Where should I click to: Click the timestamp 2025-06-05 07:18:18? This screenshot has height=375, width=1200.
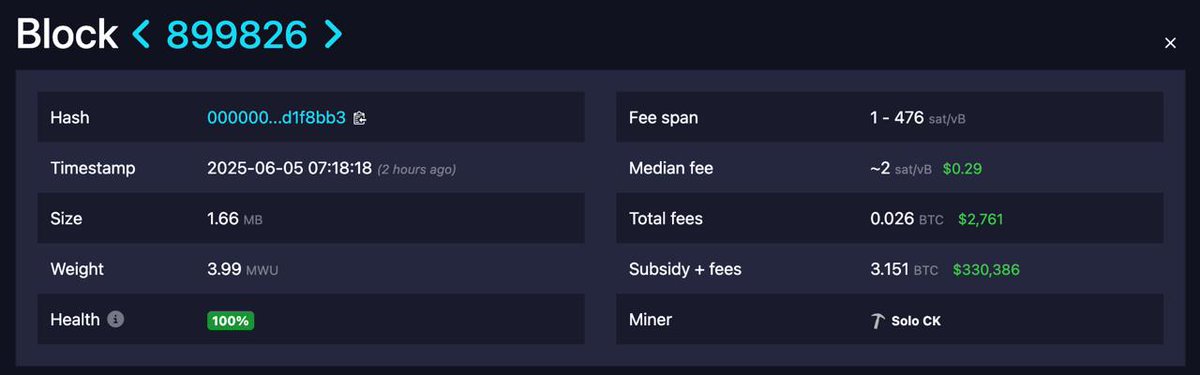(x=289, y=168)
